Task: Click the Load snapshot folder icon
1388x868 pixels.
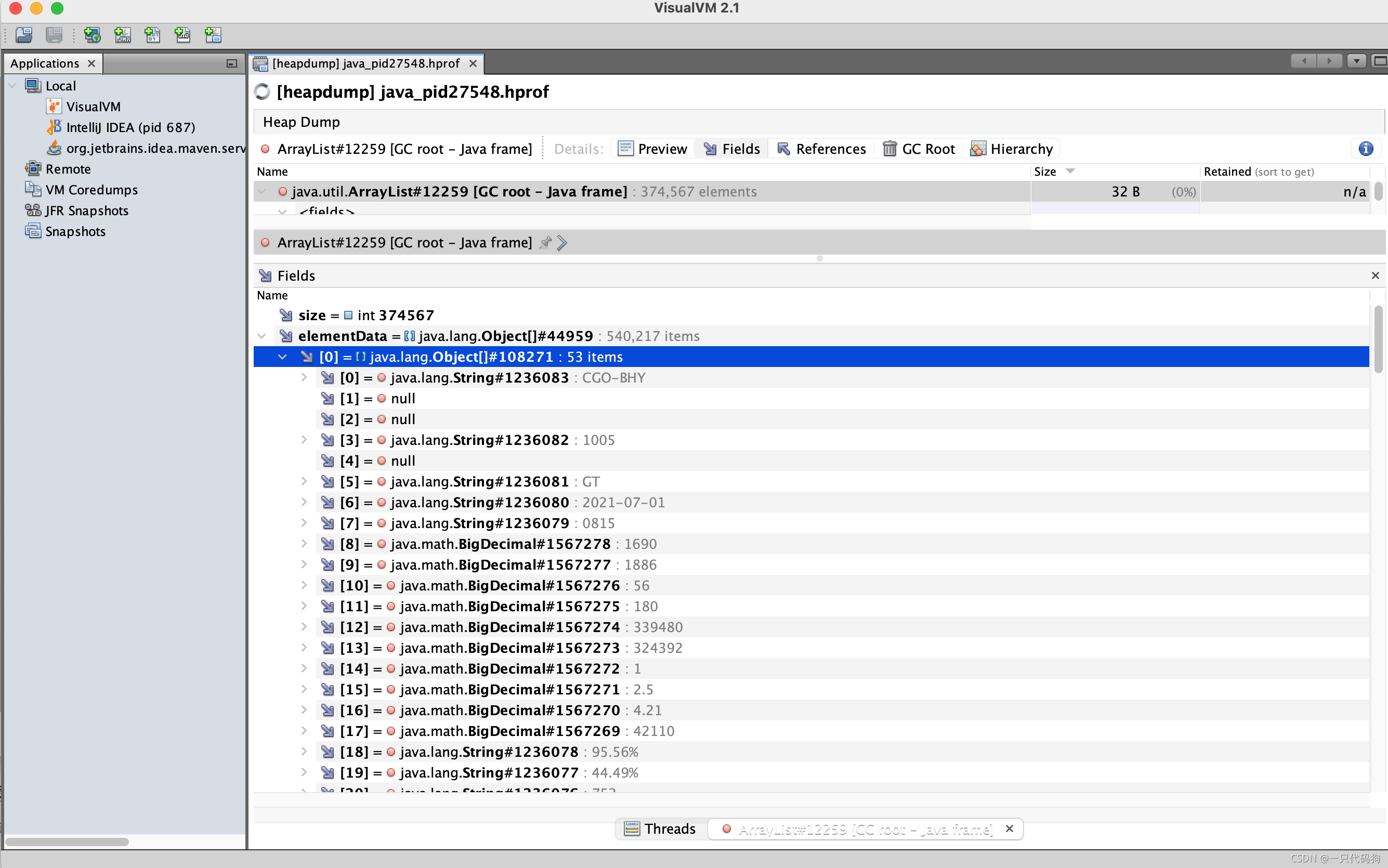Action: click(x=23, y=35)
